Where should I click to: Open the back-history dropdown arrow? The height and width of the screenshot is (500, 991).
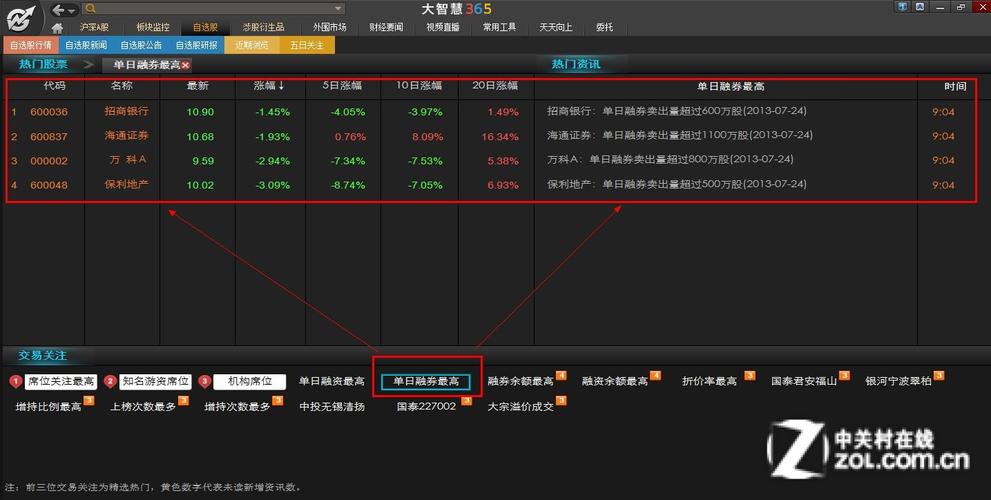click(72, 10)
